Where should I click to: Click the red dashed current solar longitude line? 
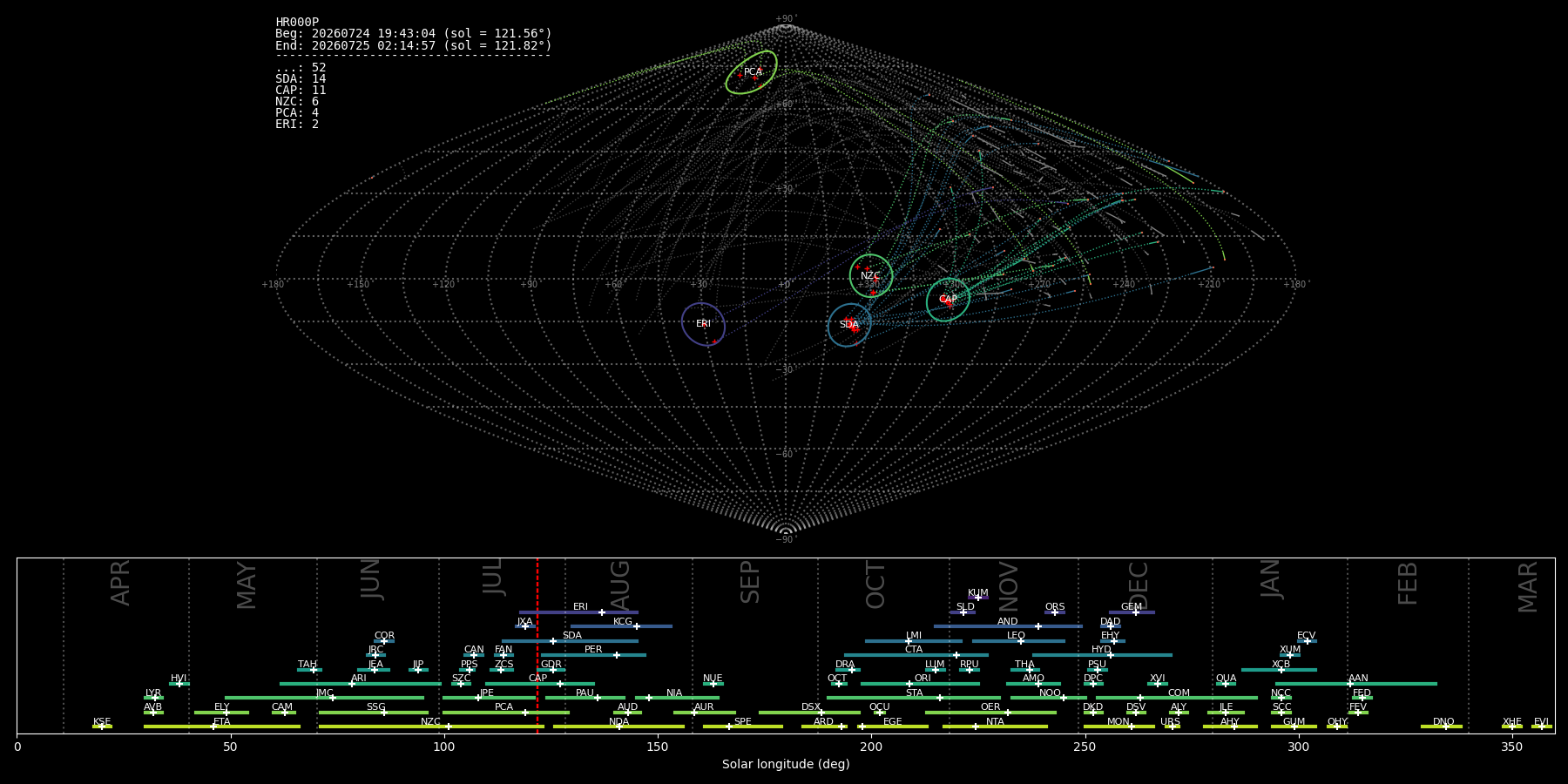pyautogui.click(x=537, y=645)
